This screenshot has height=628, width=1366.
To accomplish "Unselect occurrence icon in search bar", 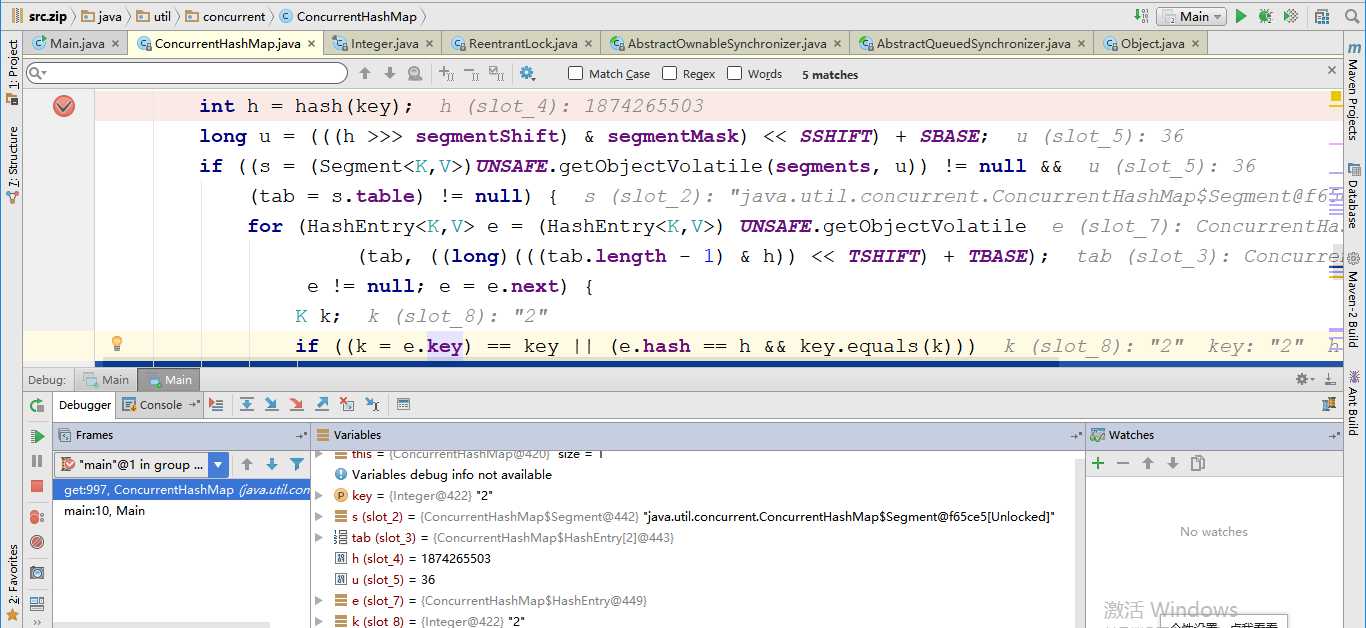I will click(x=472, y=73).
